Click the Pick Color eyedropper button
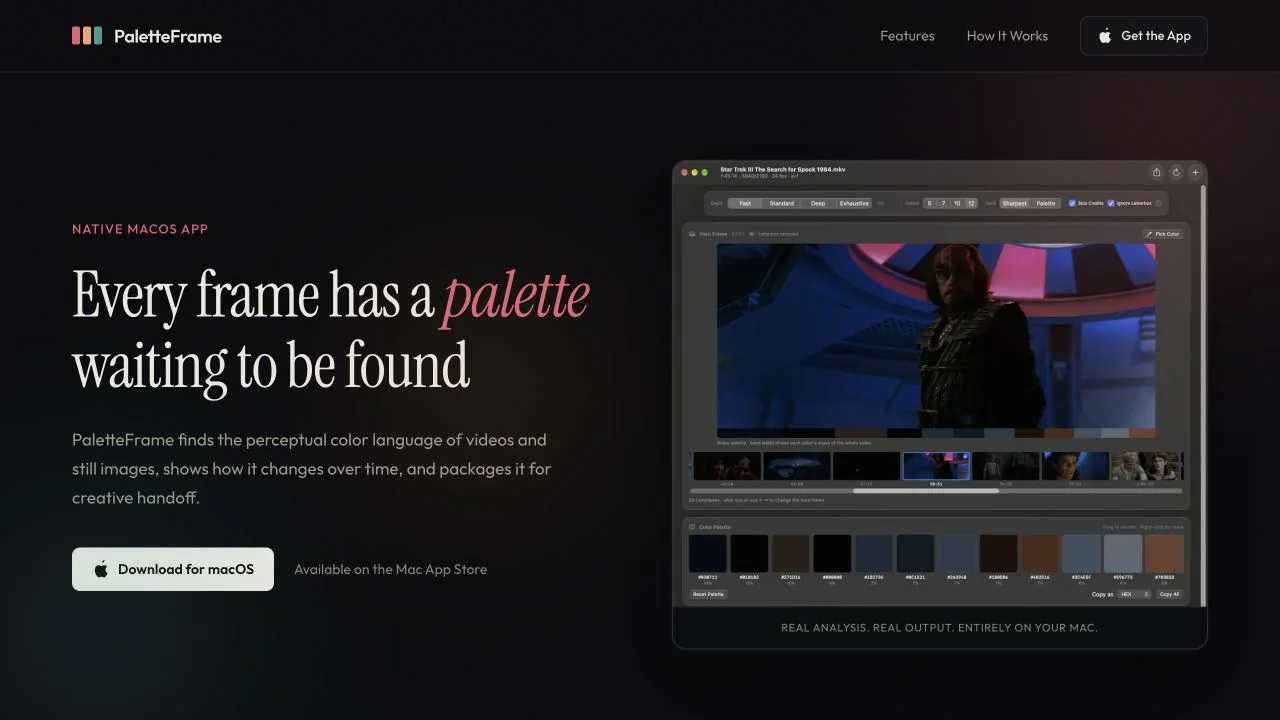Viewport: 1280px width, 720px height. pos(1162,234)
